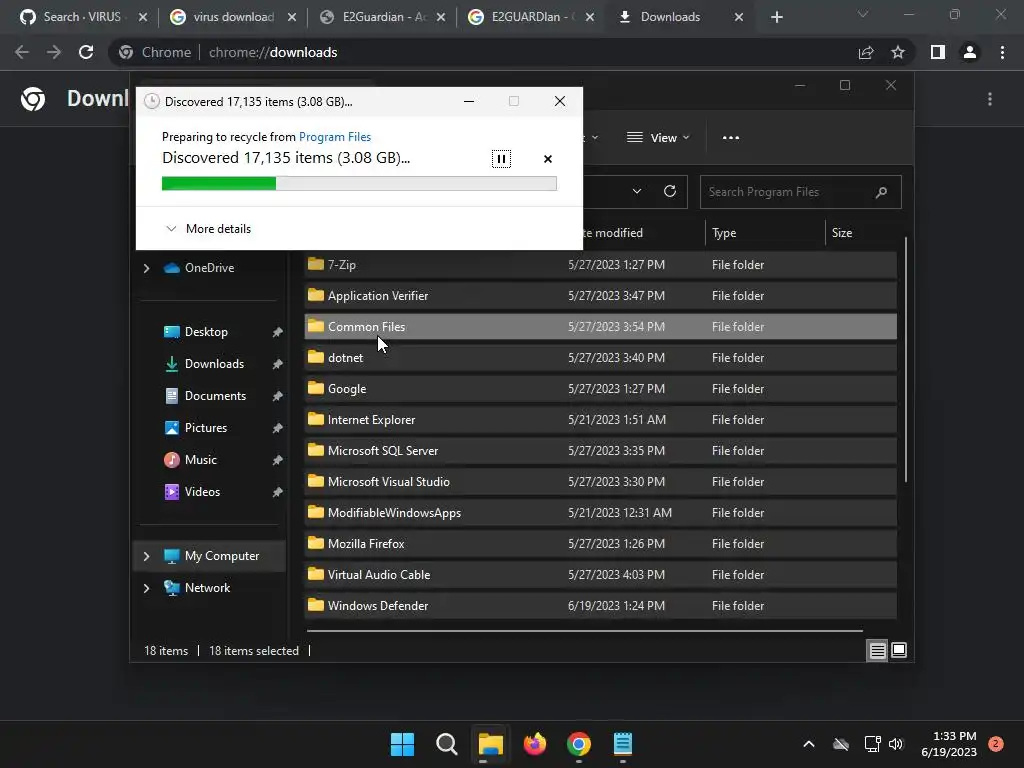Image resolution: width=1024 pixels, height=768 pixels.
Task: Click the search magnifier in Explorer
Action: click(x=881, y=192)
